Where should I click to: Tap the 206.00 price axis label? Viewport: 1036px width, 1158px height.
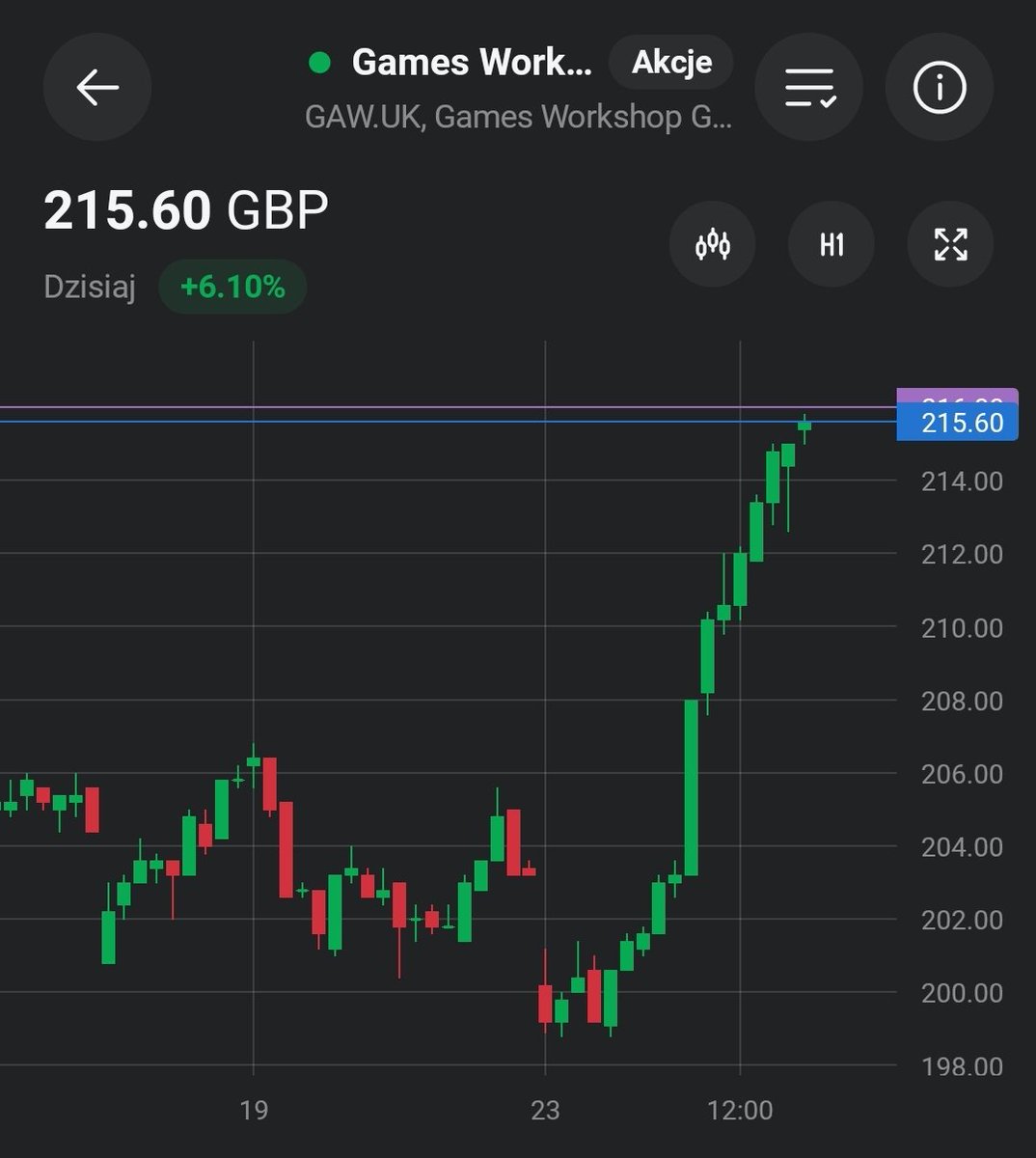962,774
